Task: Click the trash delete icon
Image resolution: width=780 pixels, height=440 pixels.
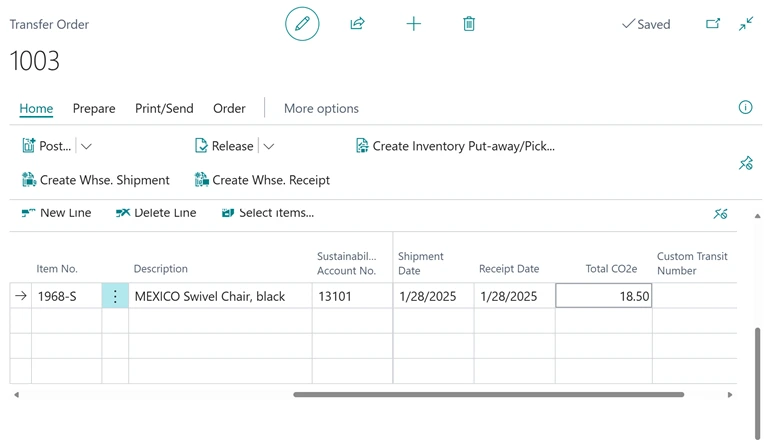Action: click(469, 24)
